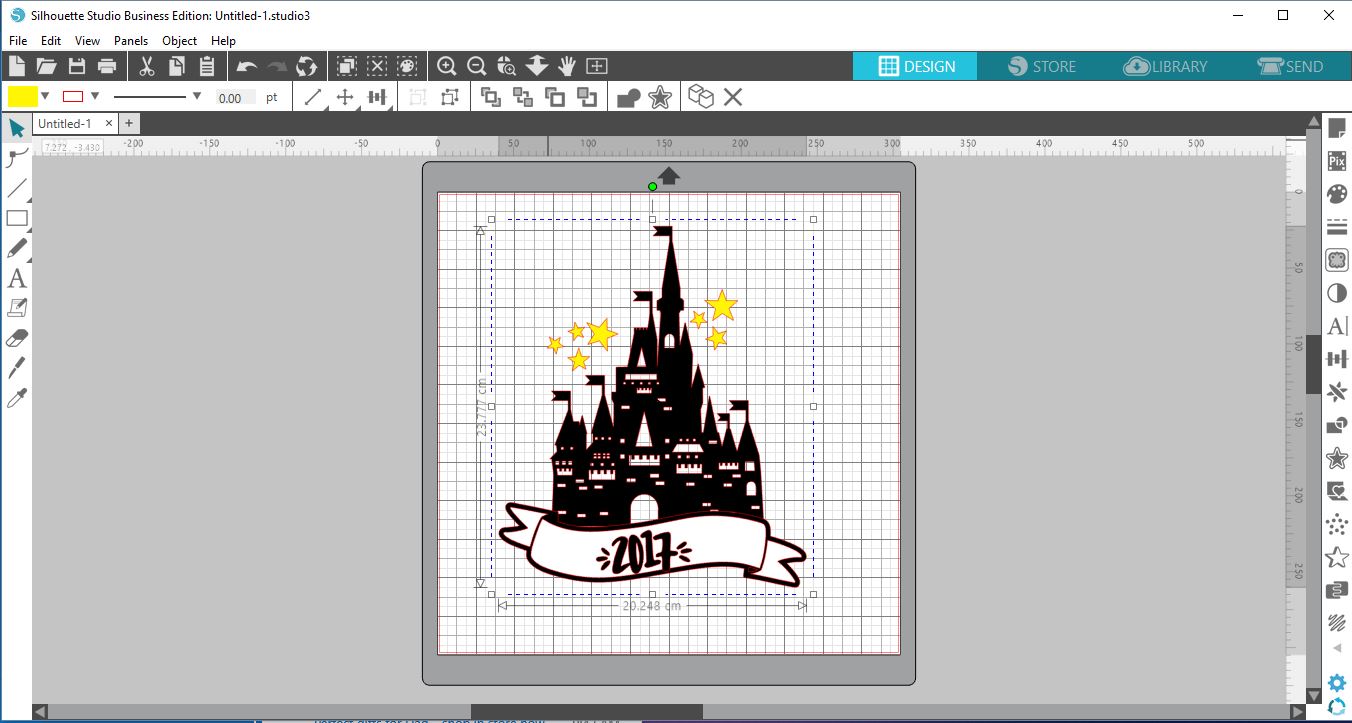Open the Rhinestones panel

(x=1337, y=524)
